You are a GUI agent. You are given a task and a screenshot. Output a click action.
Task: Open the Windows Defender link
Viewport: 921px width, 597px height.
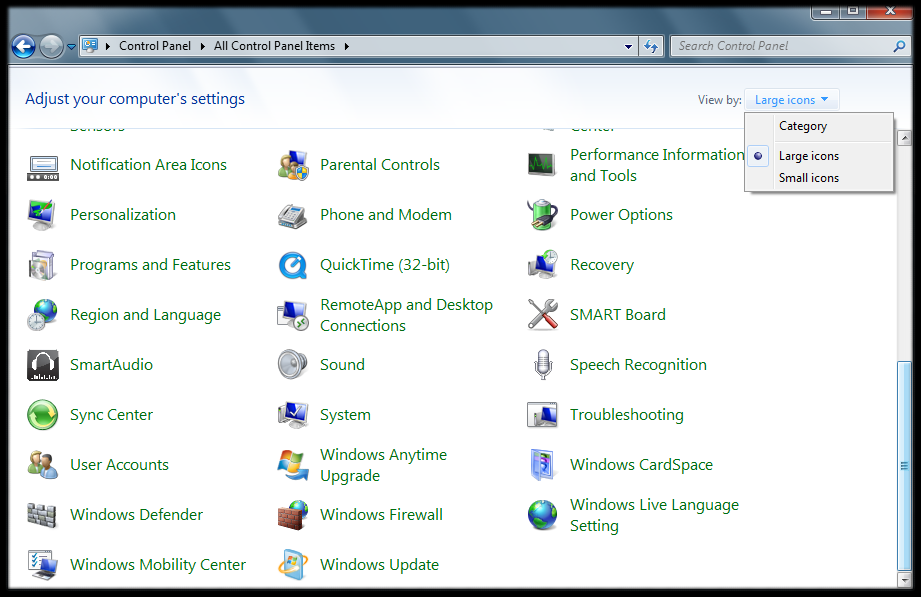point(136,515)
